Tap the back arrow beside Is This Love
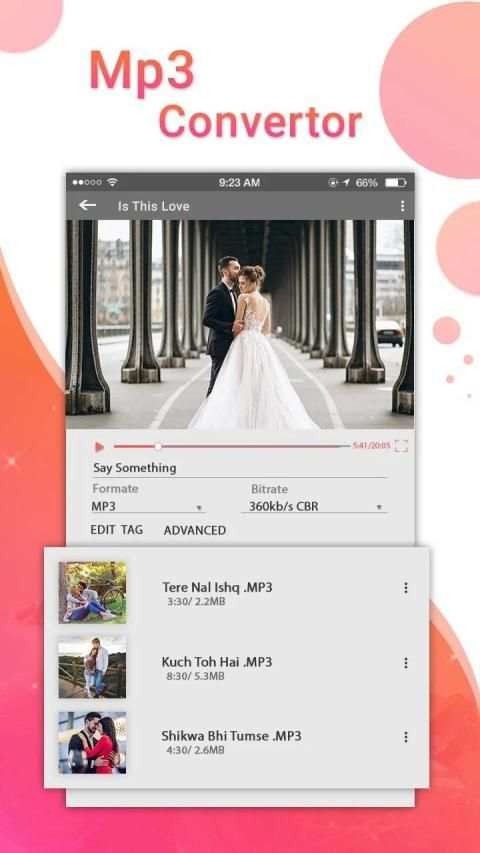Image resolution: width=480 pixels, height=853 pixels. (87, 205)
